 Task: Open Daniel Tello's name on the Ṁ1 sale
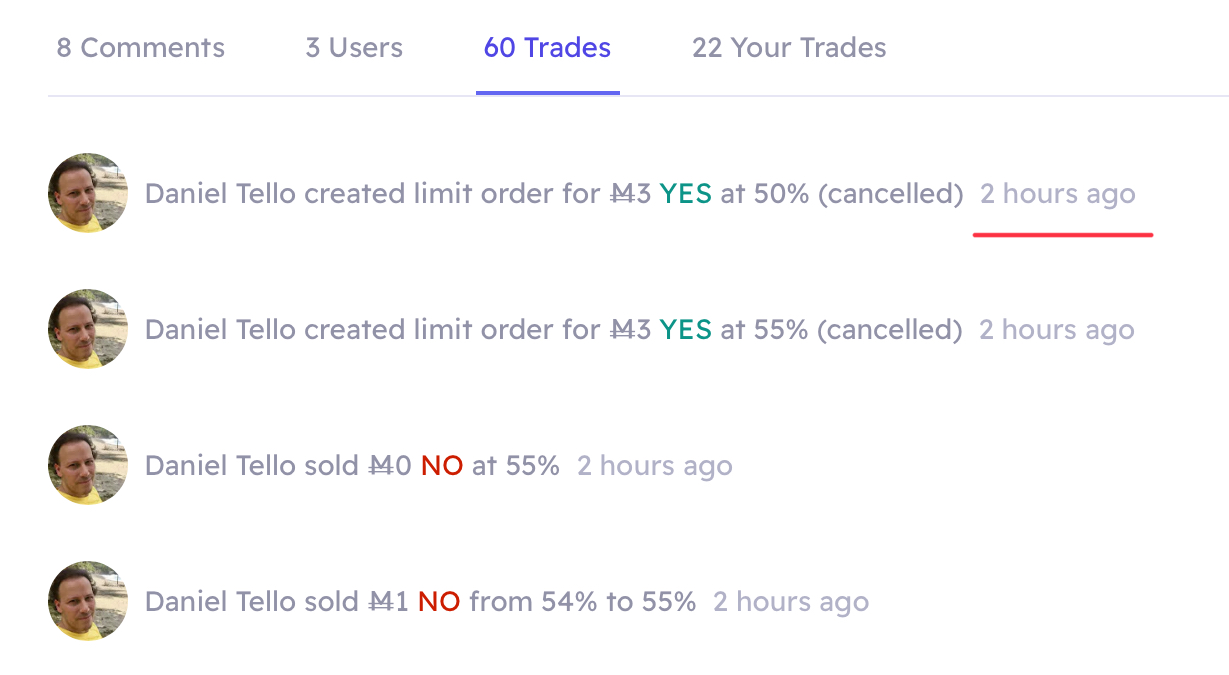(x=220, y=601)
